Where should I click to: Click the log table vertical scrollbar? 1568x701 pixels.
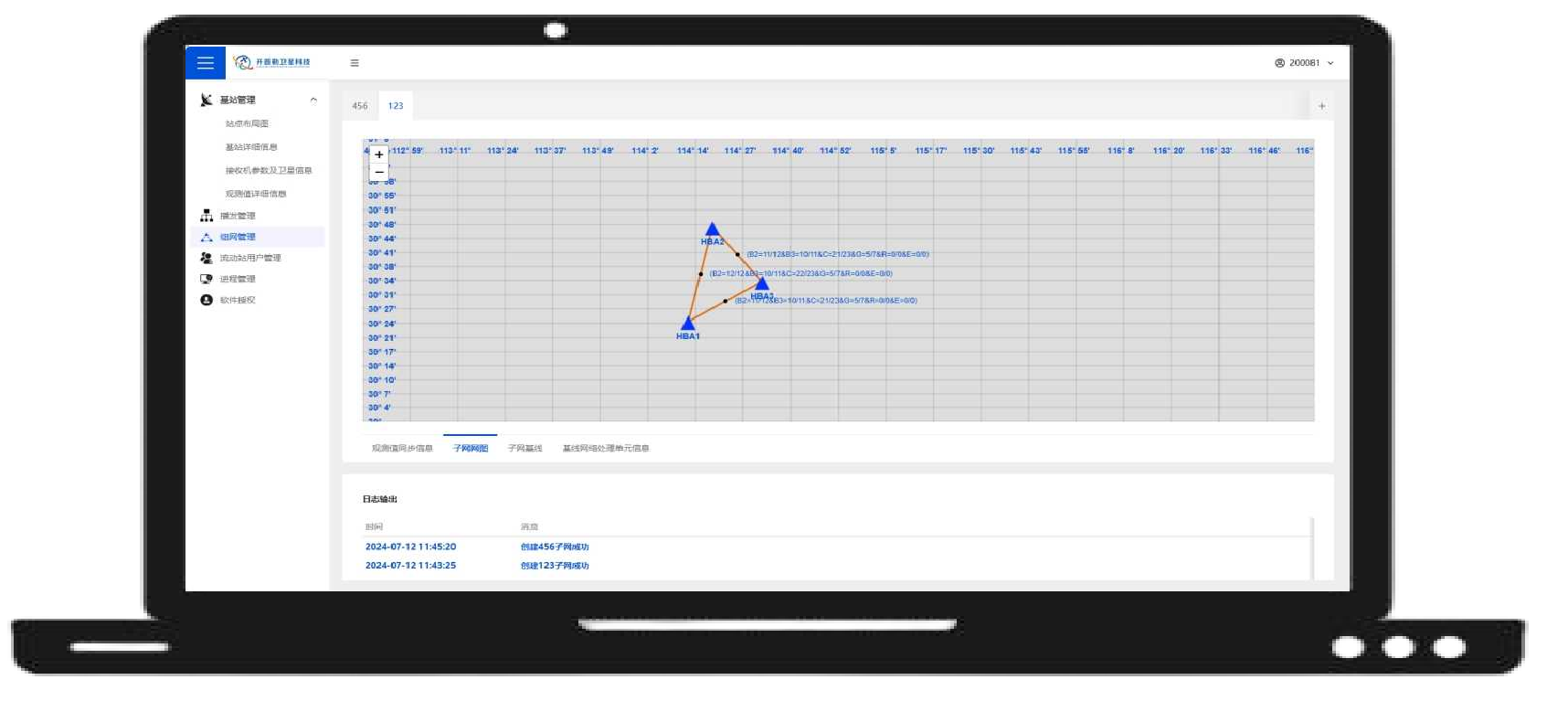tap(1312, 548)
